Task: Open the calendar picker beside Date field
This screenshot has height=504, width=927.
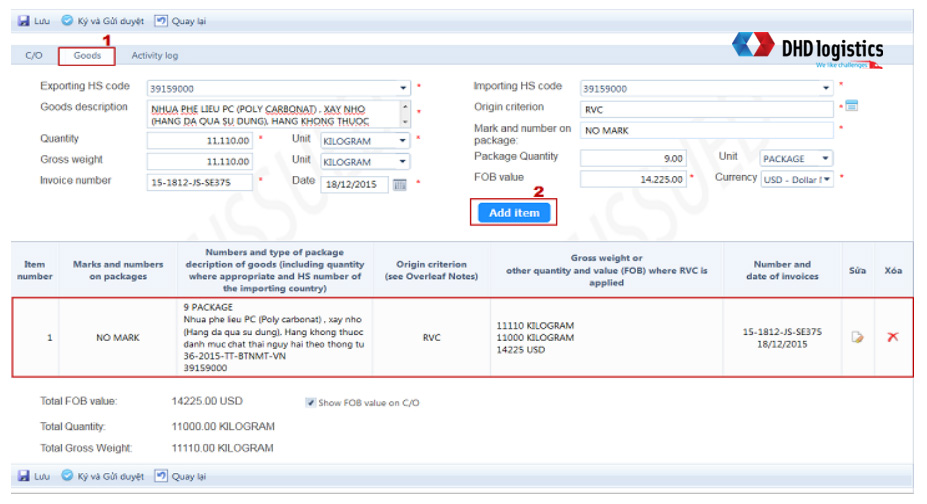Action: (x=400, y=184)
